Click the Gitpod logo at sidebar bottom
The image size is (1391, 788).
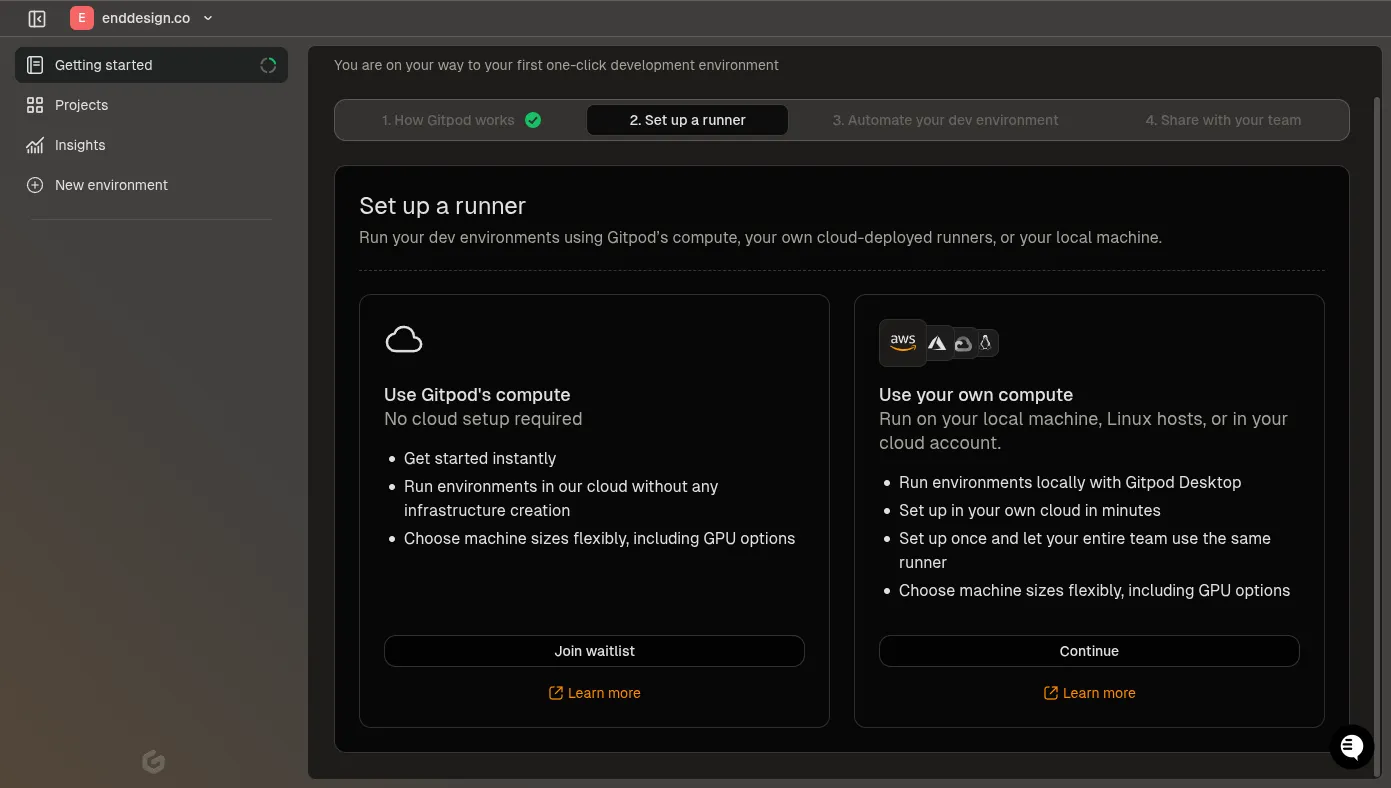coord(153,762)
